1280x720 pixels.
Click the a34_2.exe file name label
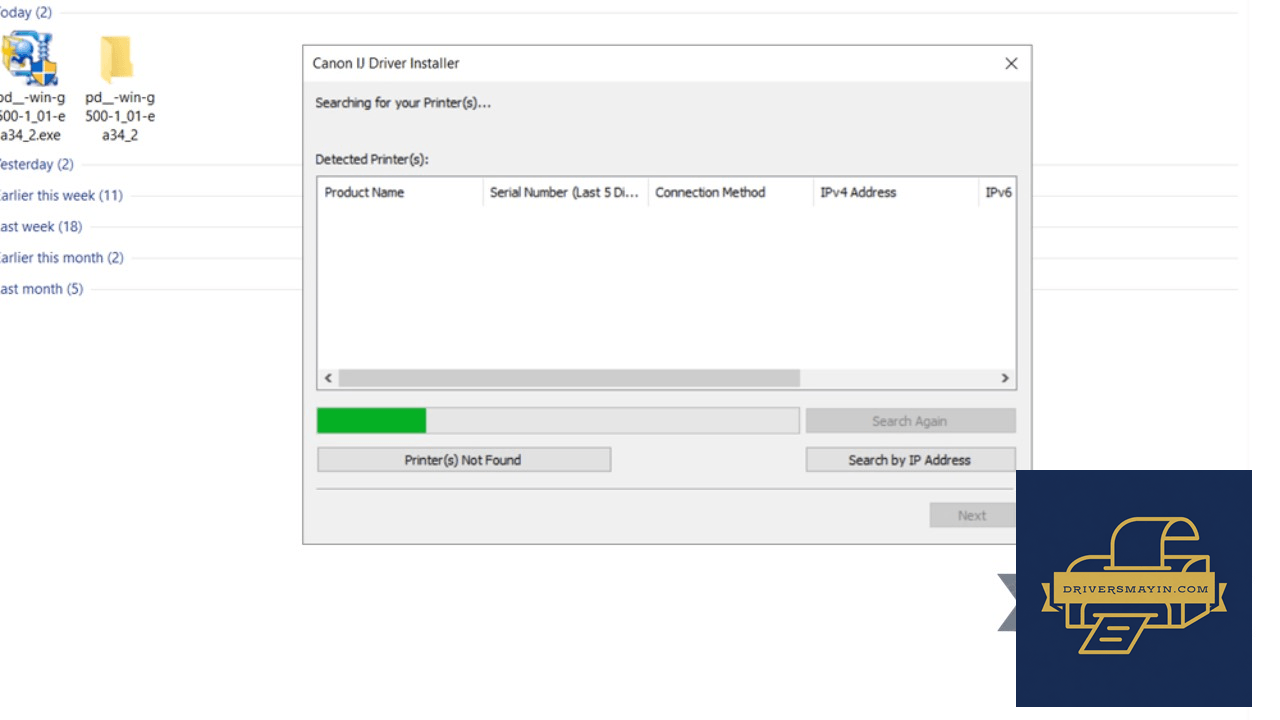pyautogui.click(x=31, y=116)
